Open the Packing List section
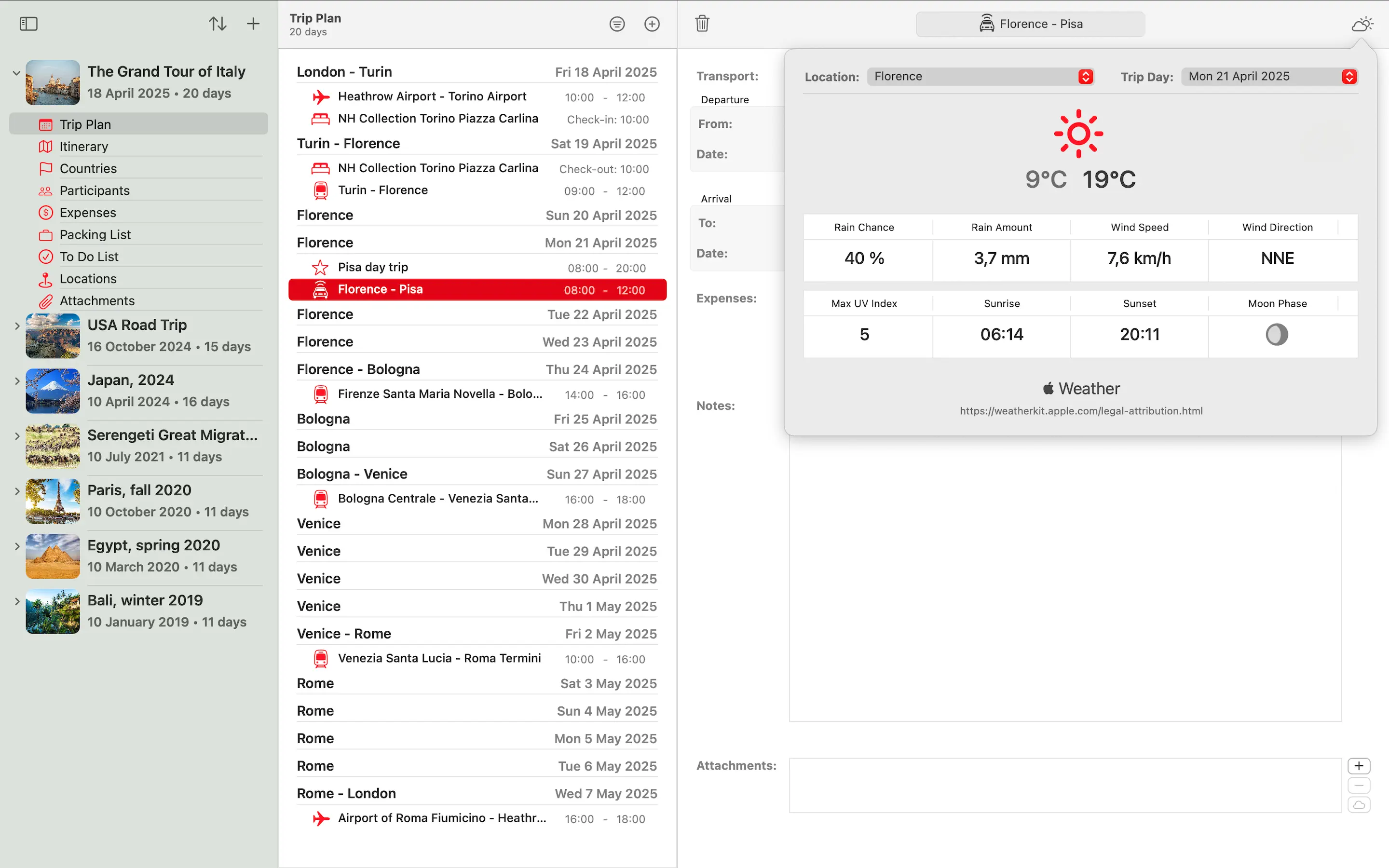Screen dimensions: 1389x868 coord(95,234)
